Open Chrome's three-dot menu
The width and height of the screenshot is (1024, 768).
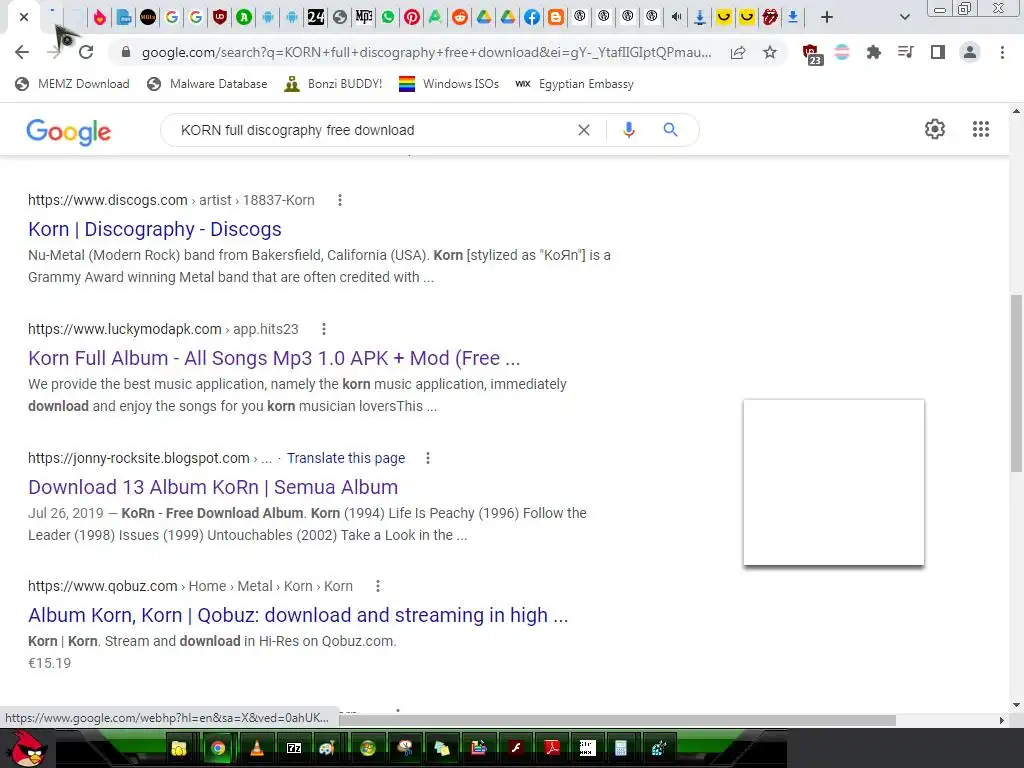click(1002, 52)
